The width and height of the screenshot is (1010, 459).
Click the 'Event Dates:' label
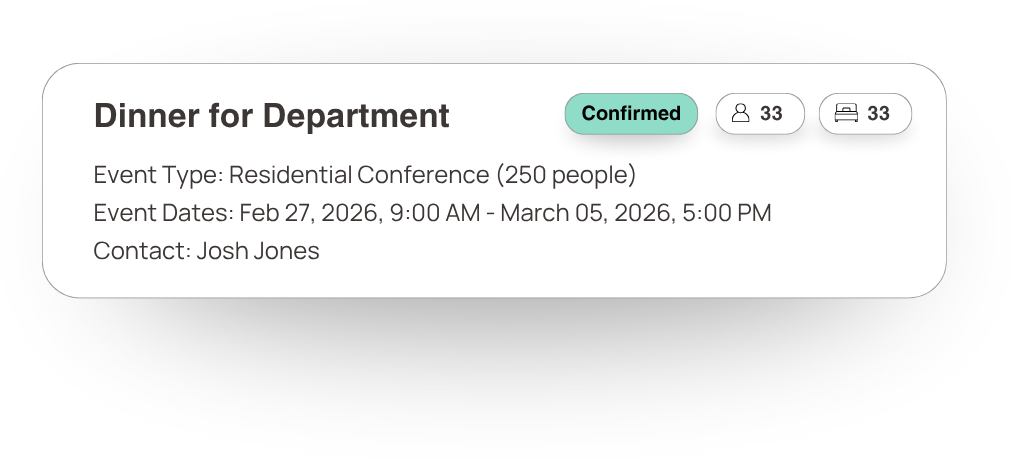tap(163, 213)
